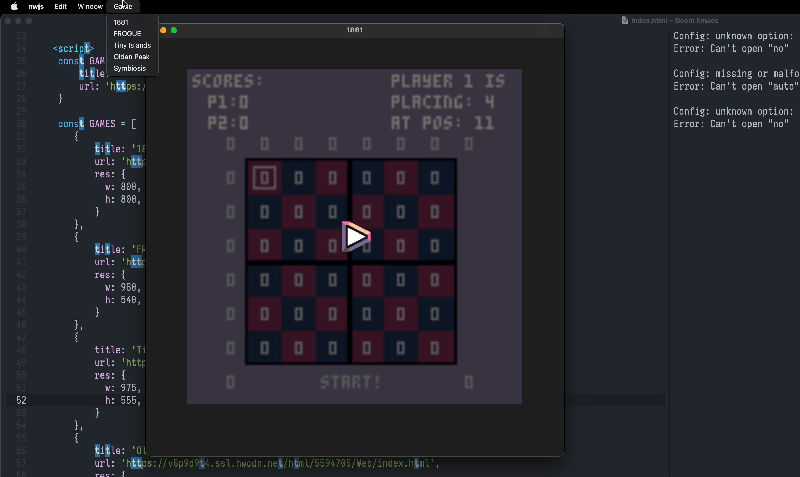Click the h: 555, line on editor line 52
This screenshot has height=477, width=800.
click(x=122, y=400)
